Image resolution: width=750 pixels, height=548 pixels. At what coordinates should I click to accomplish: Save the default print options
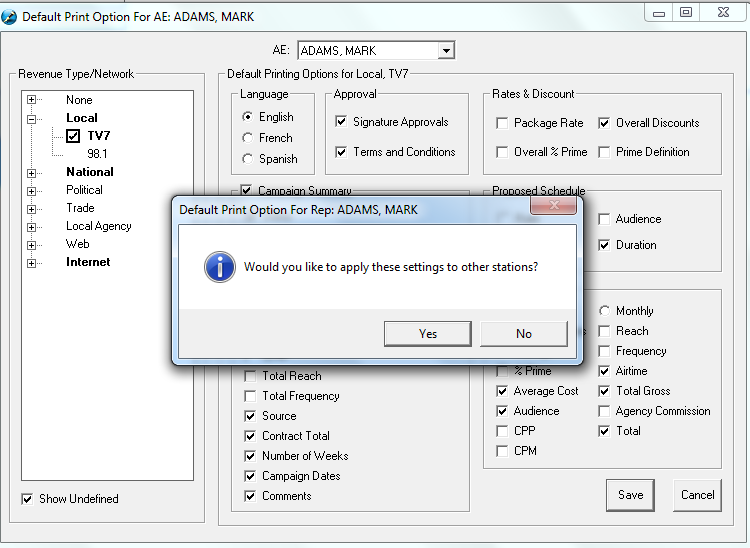[x=630, y=495]
